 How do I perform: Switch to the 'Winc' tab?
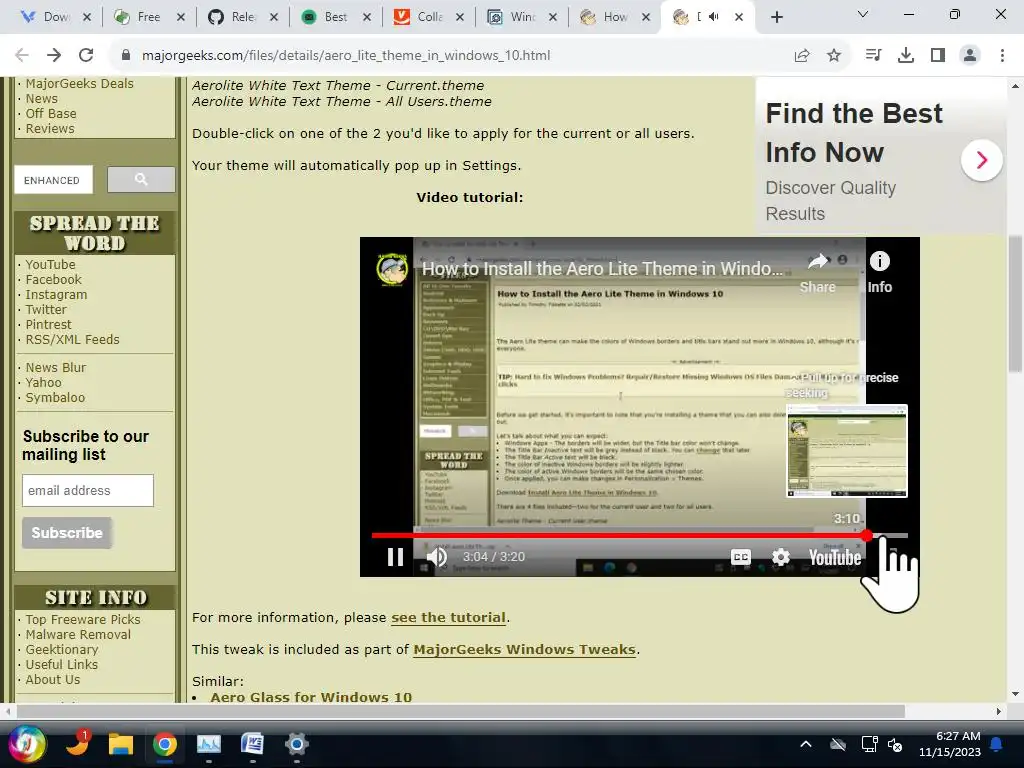point(522,17)
